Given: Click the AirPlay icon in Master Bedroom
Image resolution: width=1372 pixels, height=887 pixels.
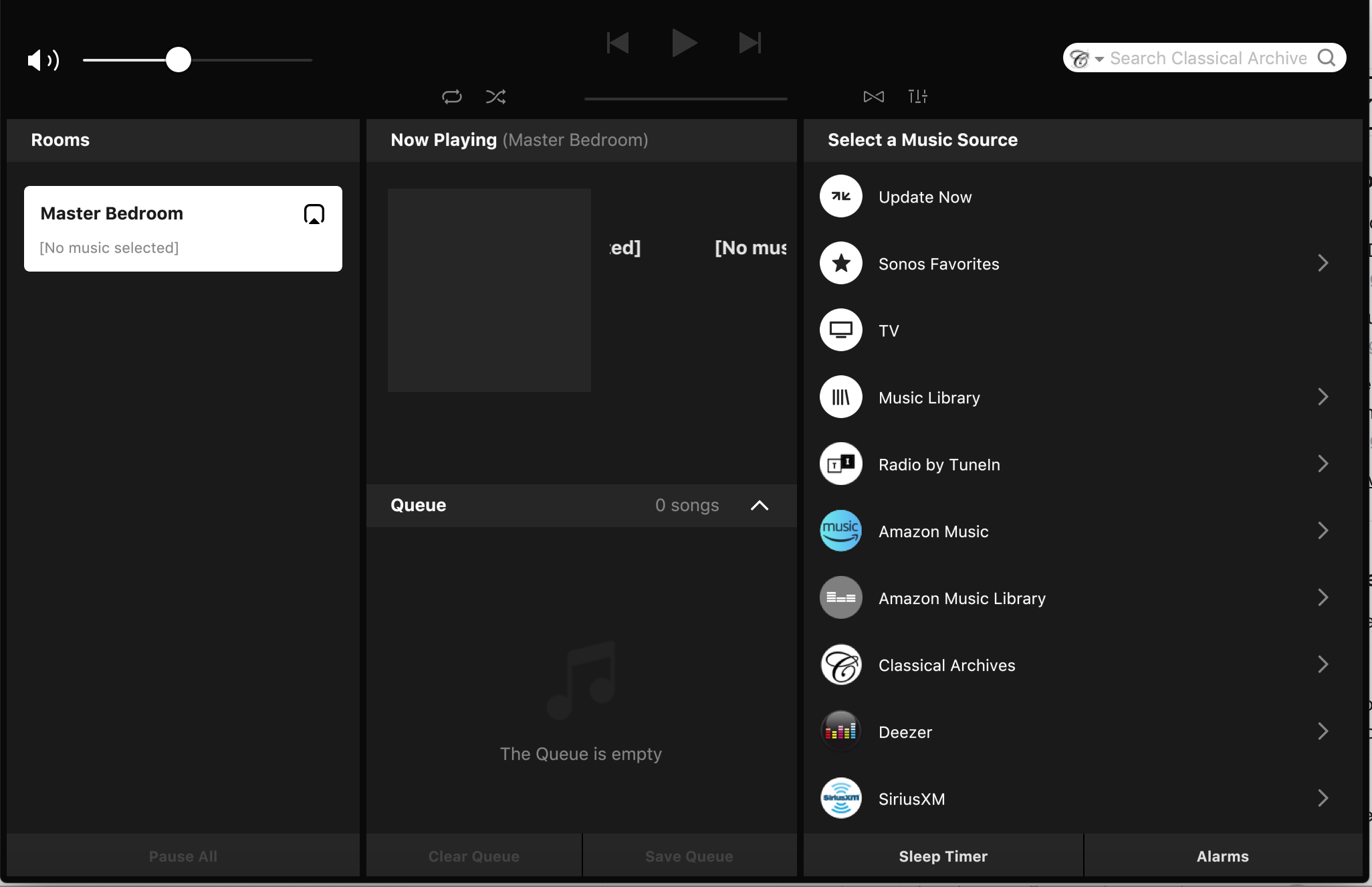Looking at the screenshot, I should point(314,214).
